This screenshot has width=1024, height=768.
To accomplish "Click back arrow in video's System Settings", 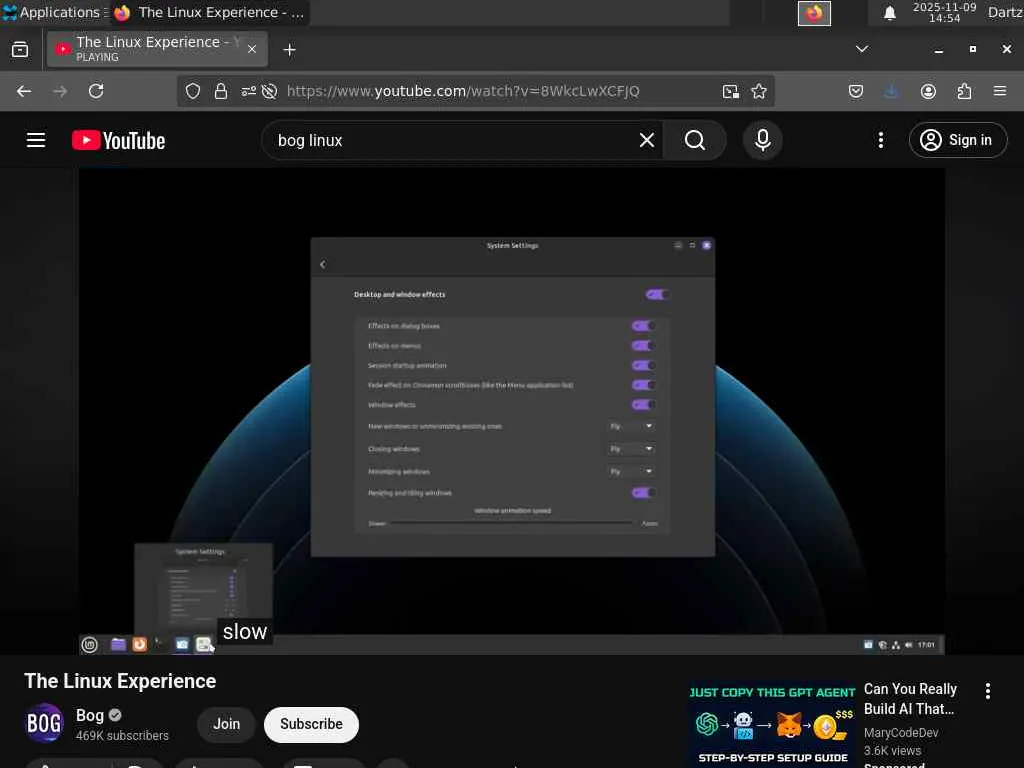I will (323, 264).
